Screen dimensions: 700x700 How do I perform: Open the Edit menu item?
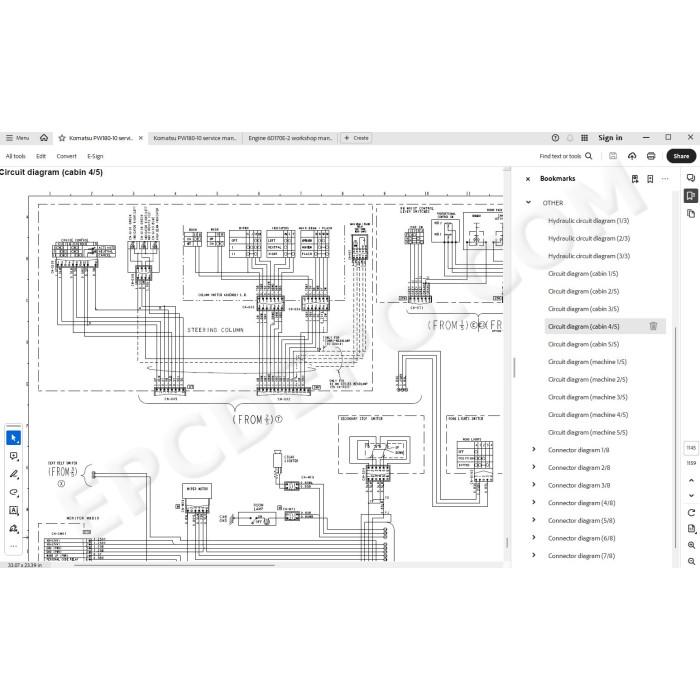(41, 156)
